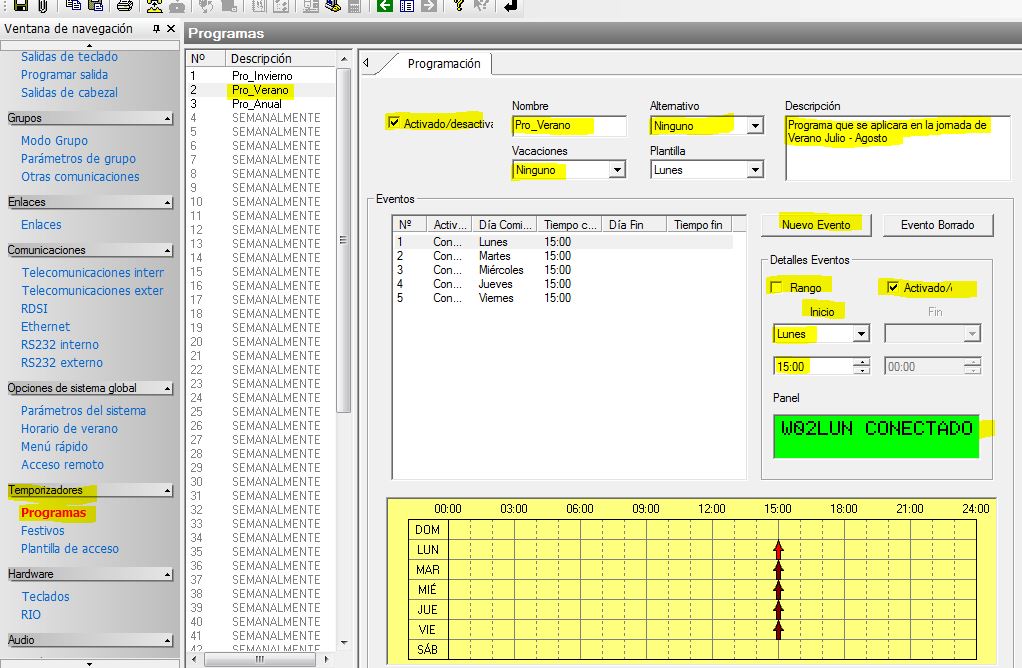Collapse the Comunicaciones section
The image size is (1022, 668).
[x=168, y=251]
